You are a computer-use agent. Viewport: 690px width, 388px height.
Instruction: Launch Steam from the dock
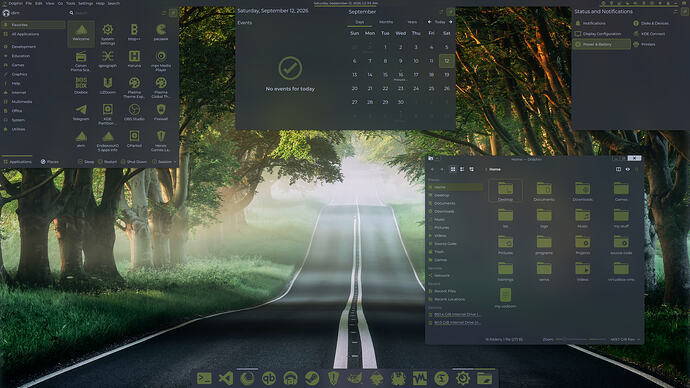[312, 378]
